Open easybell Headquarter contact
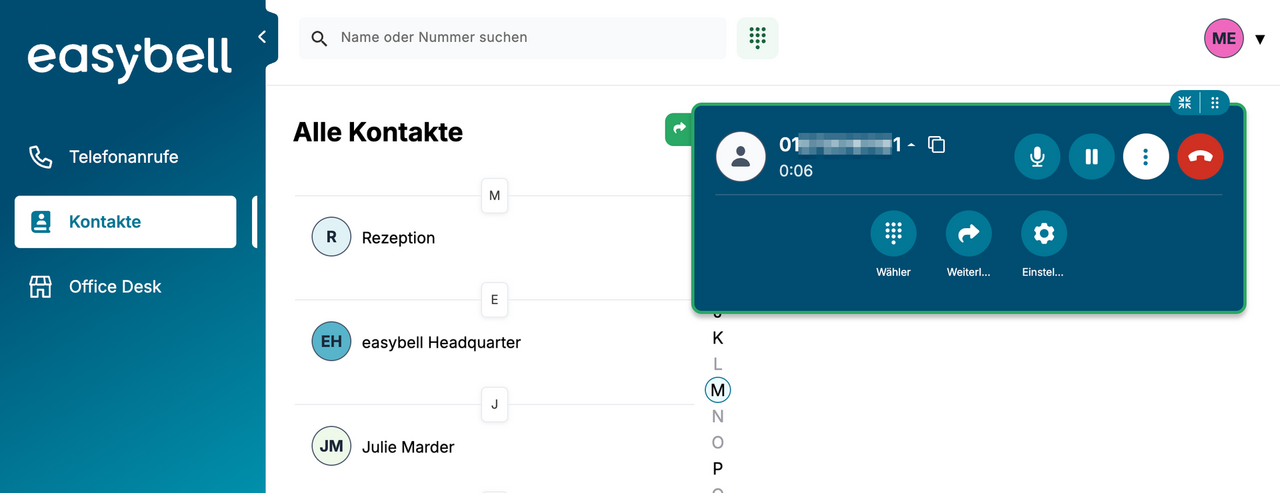 [440, 342]
